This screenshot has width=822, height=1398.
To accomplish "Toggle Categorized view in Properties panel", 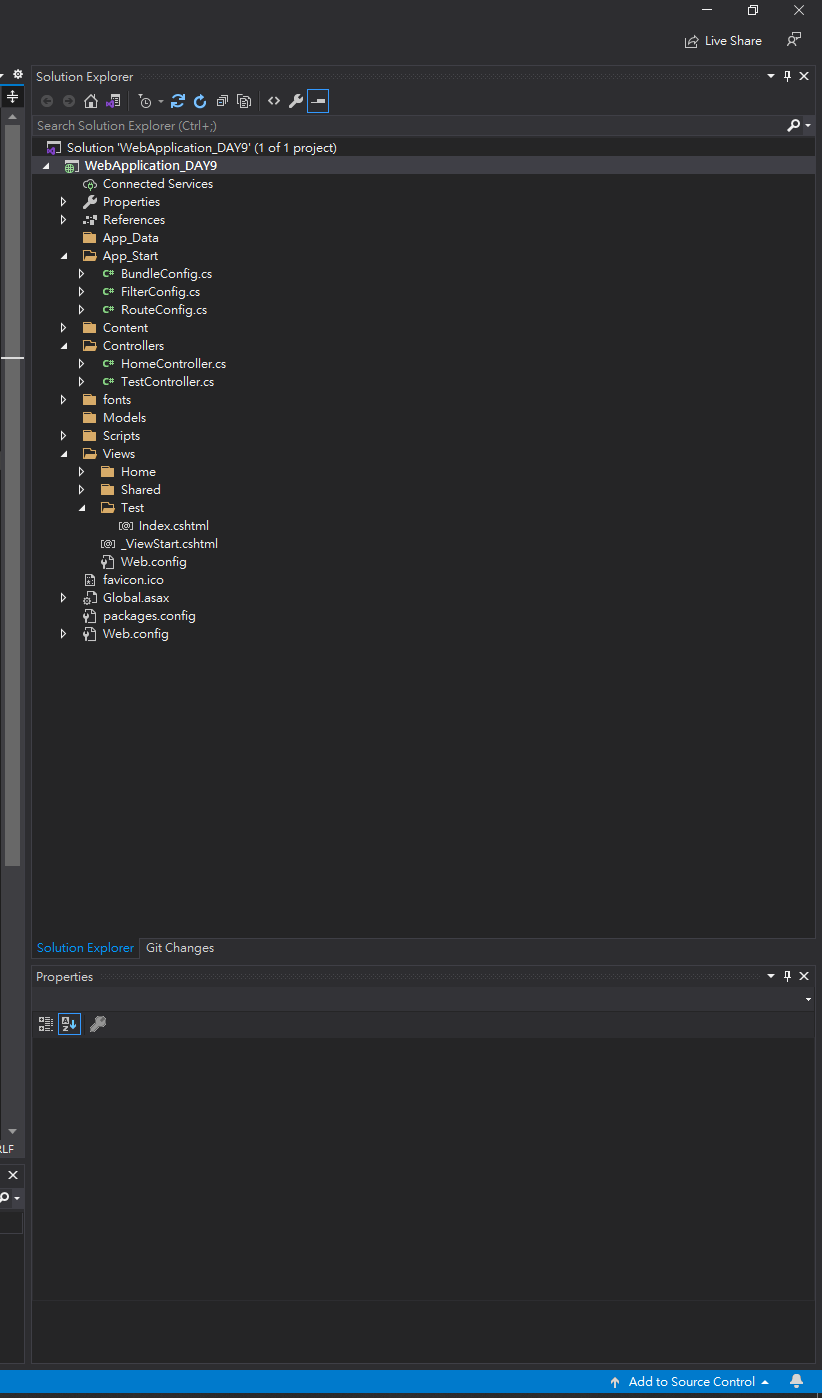I will [x=46, y=1024].
